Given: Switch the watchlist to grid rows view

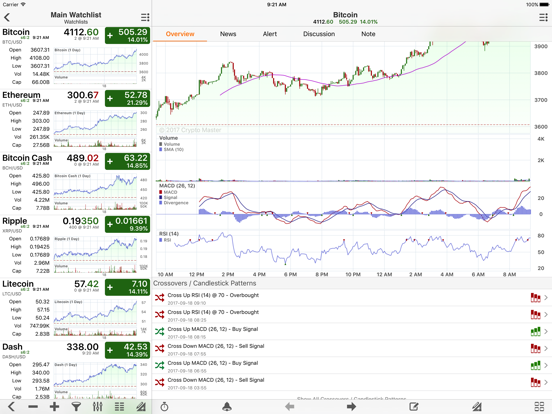Looking at the screenshot, I should tap(119, 407).
